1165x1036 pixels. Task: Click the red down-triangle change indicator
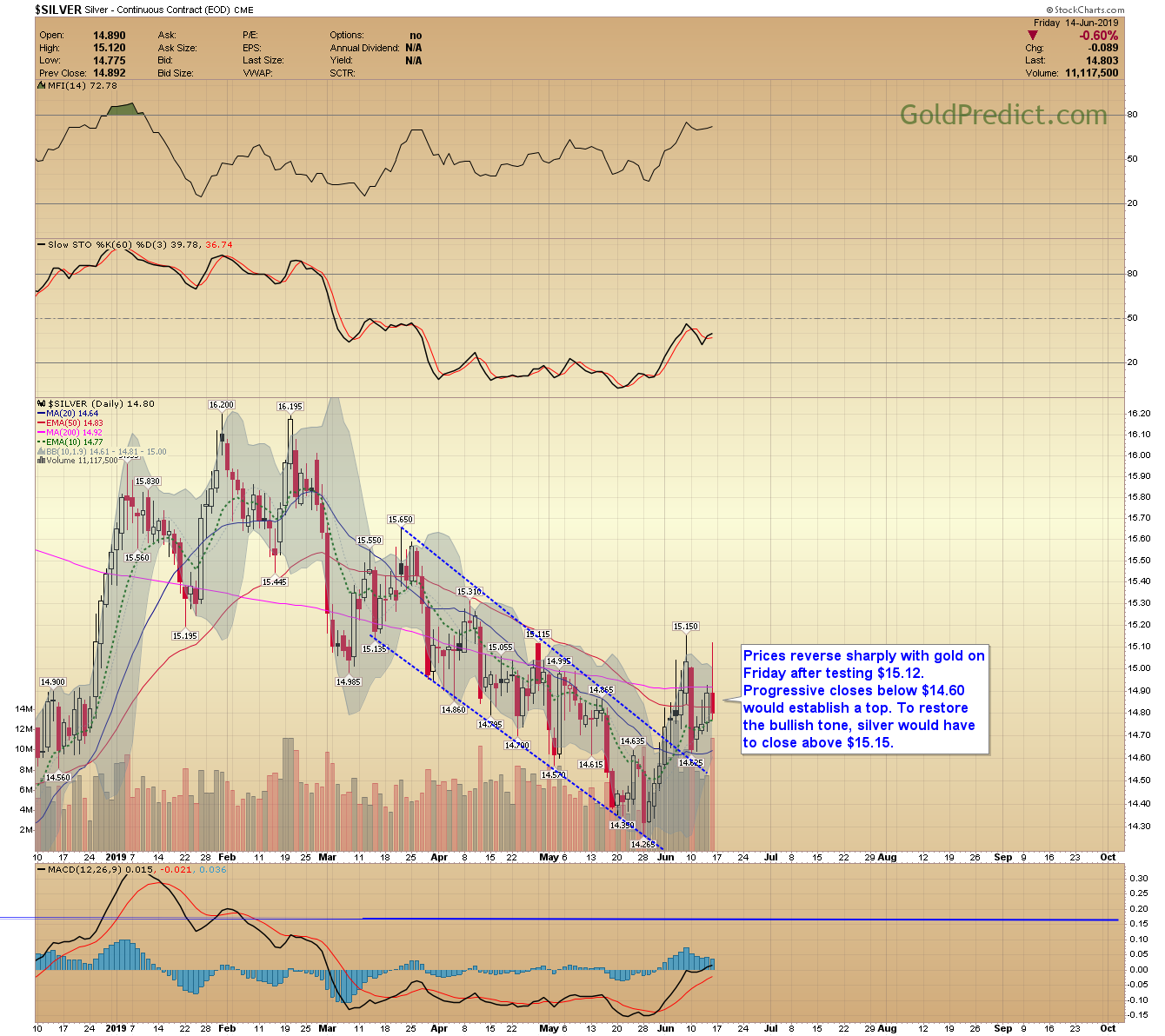[1033, 36]
